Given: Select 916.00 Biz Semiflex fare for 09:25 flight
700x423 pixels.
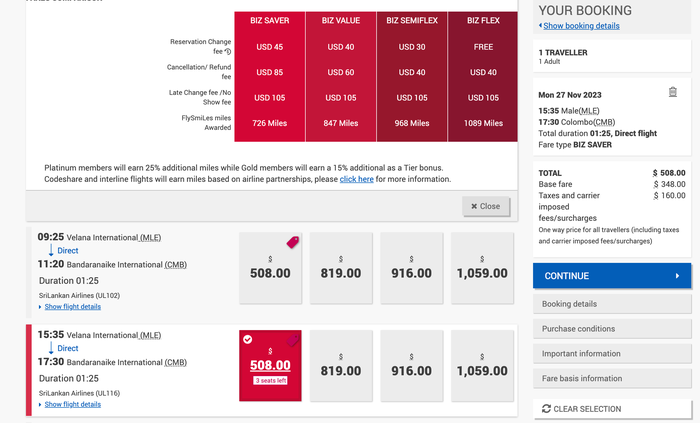Looking at the screenshot, I should [412, 268].
